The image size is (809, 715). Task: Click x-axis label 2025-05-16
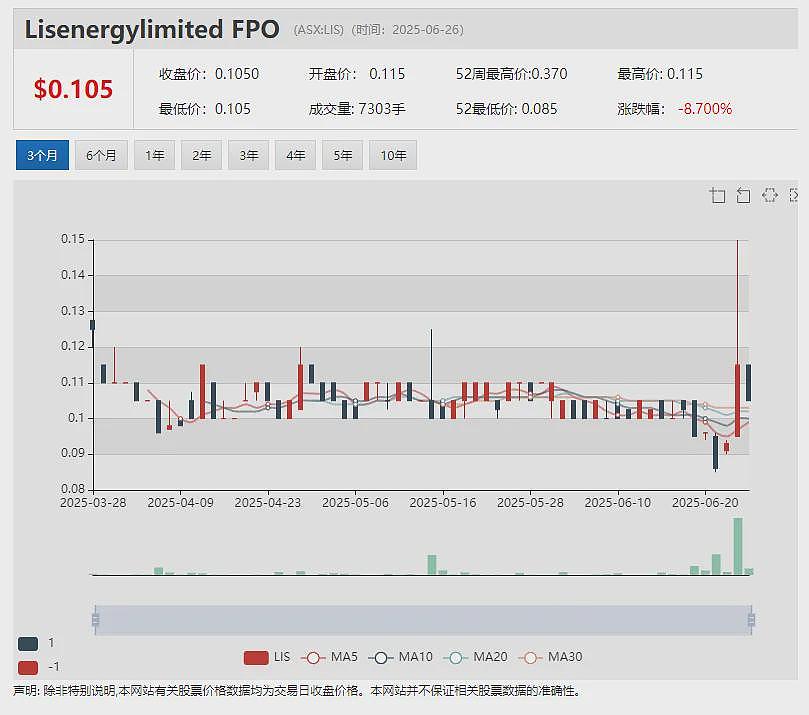(x=443, y=503)
